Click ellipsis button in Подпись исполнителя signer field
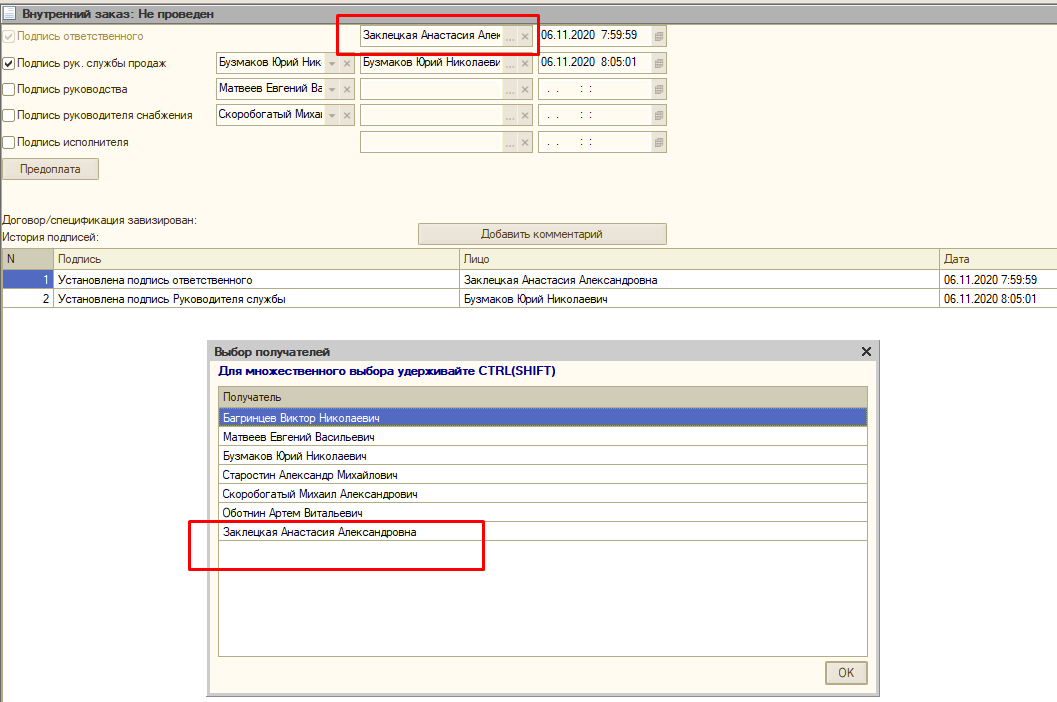 [x=510, y=143]
